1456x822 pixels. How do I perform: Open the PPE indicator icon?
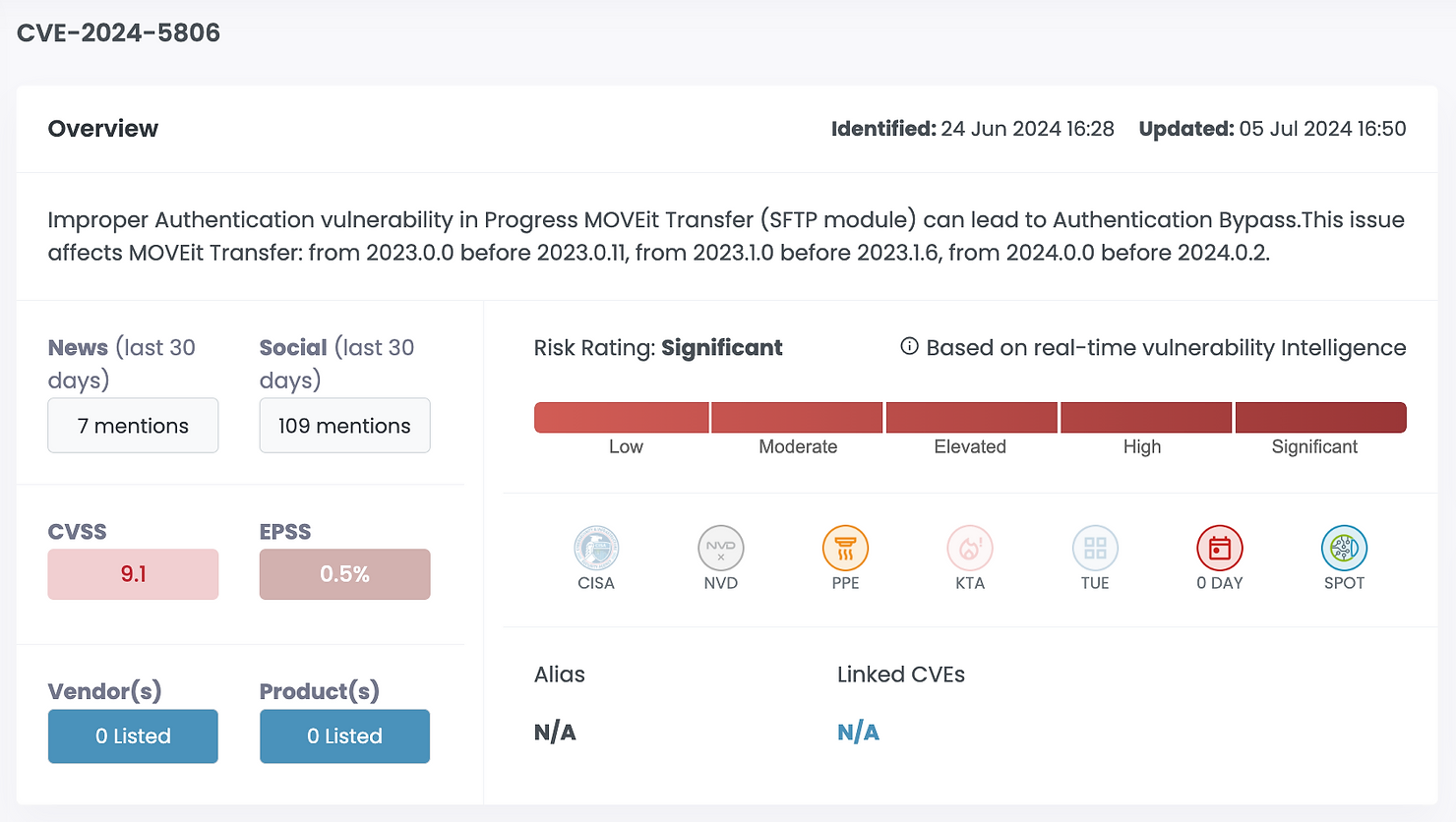845,549
